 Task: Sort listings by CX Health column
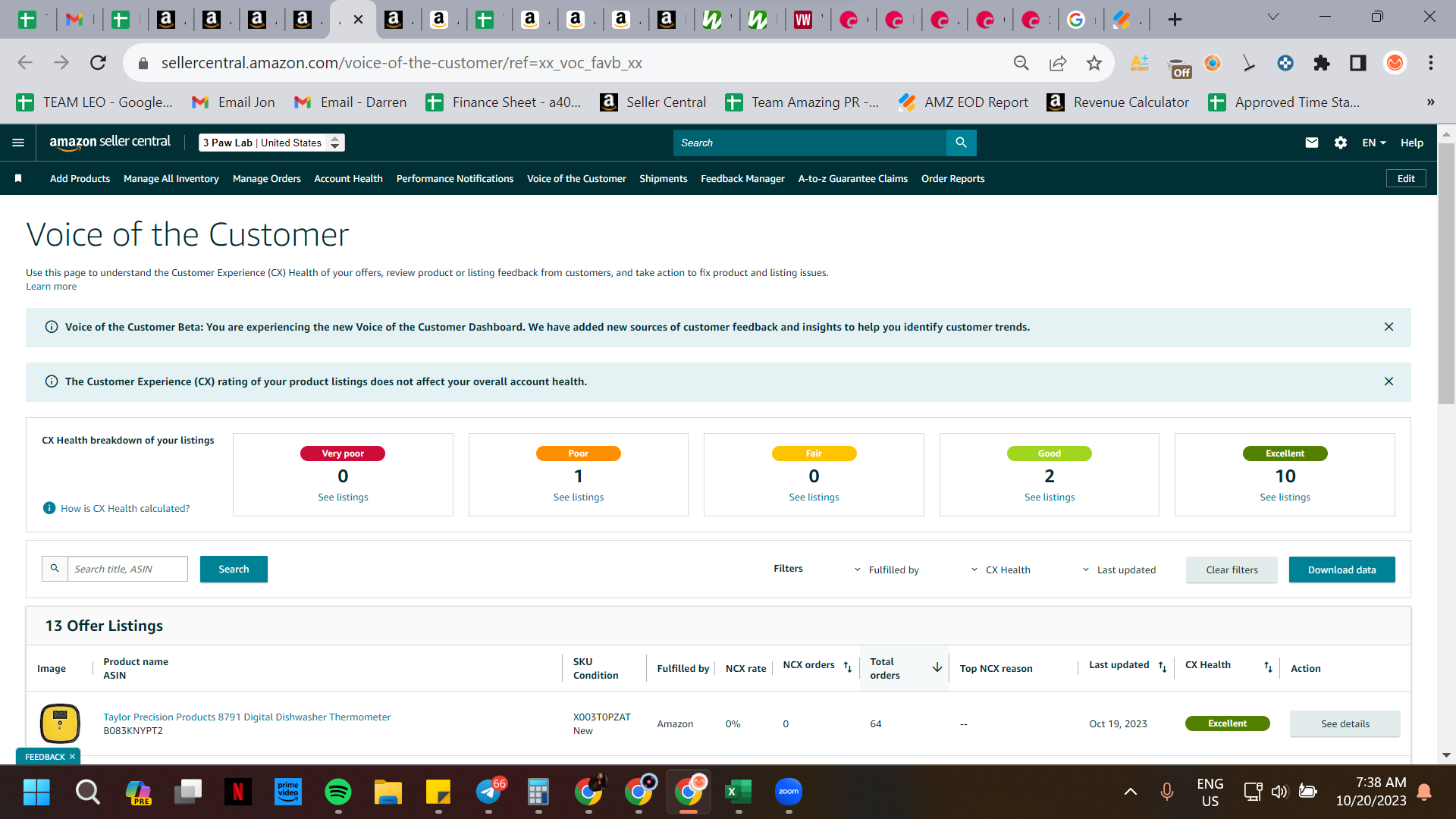(1268, 667)
